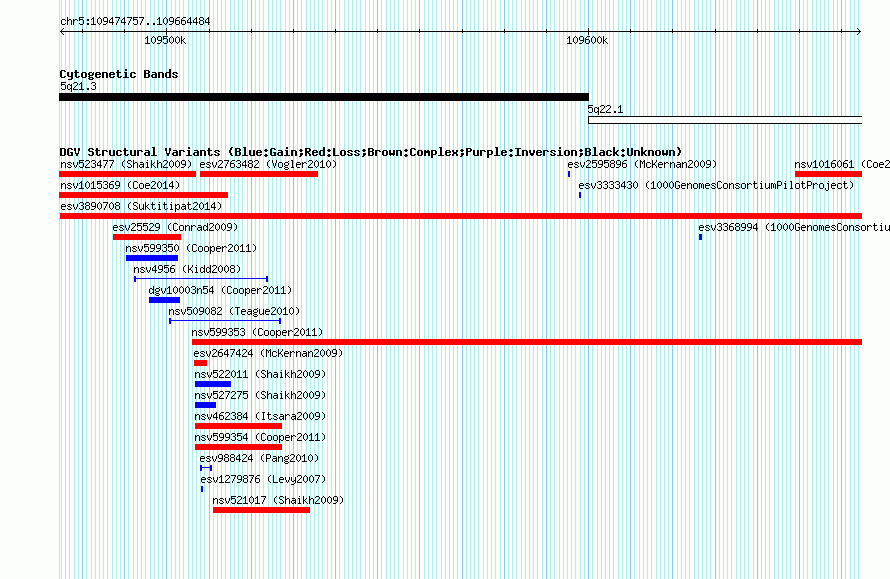Screen dimensions: 890x579
Task: Click the nsv599354 (Cooper2011) label
Action: pyautogui.click(x=260, y=437)
